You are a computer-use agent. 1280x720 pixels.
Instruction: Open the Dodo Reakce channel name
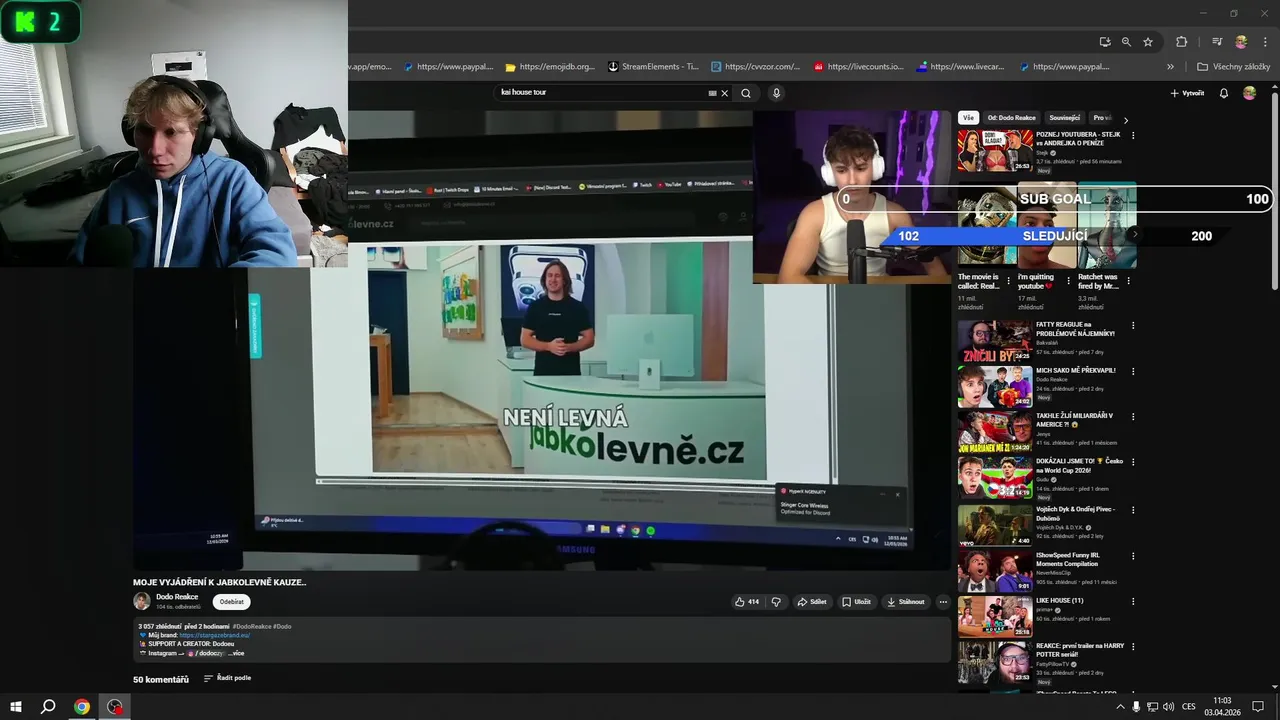[x=177, y=597]
